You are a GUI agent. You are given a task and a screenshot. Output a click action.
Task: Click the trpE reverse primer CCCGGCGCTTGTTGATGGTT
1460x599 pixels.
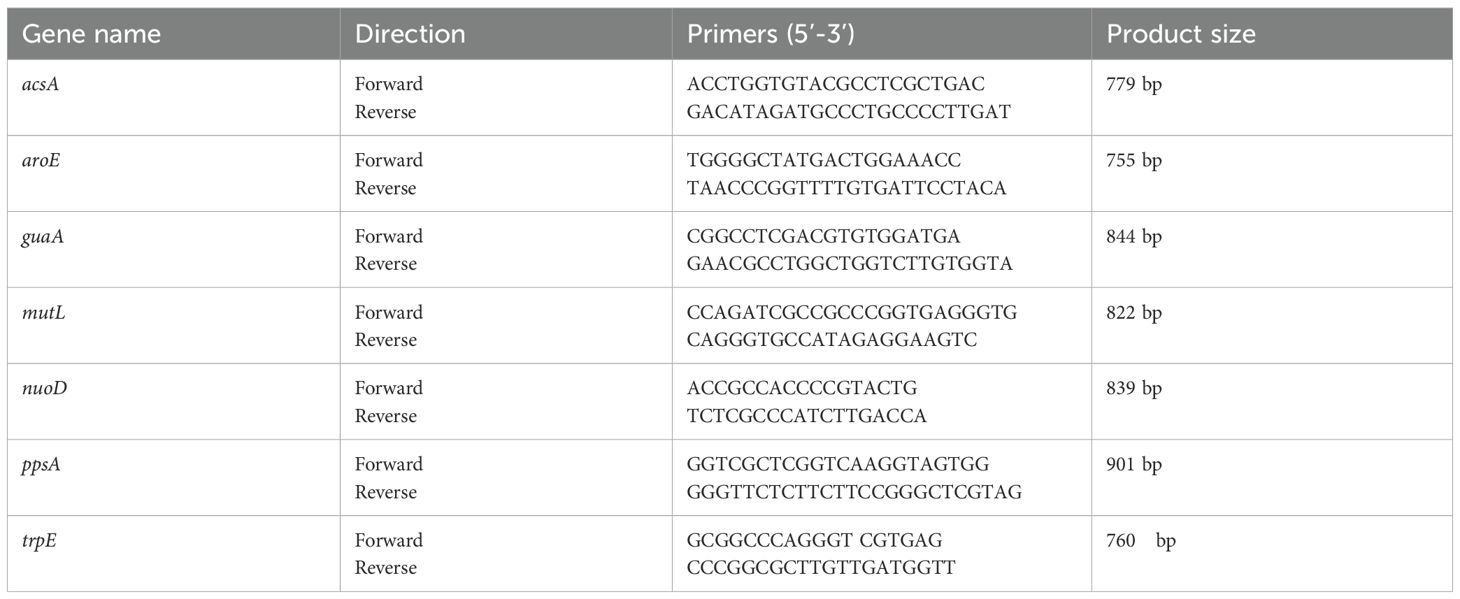pos(821,568)
